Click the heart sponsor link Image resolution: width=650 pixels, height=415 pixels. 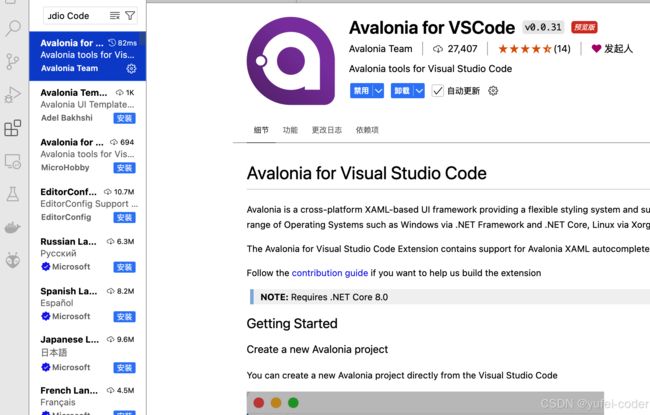[612, 49]
